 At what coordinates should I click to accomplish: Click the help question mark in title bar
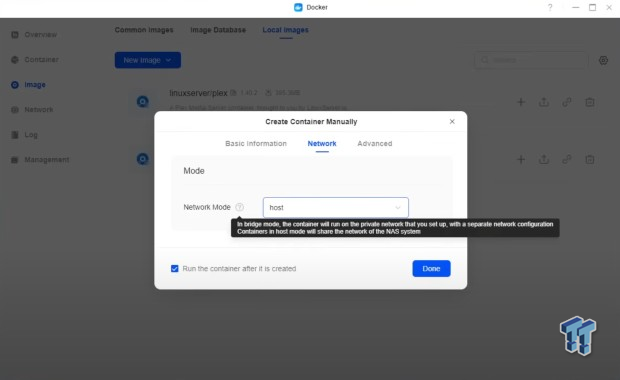click(x=550, y=8)
